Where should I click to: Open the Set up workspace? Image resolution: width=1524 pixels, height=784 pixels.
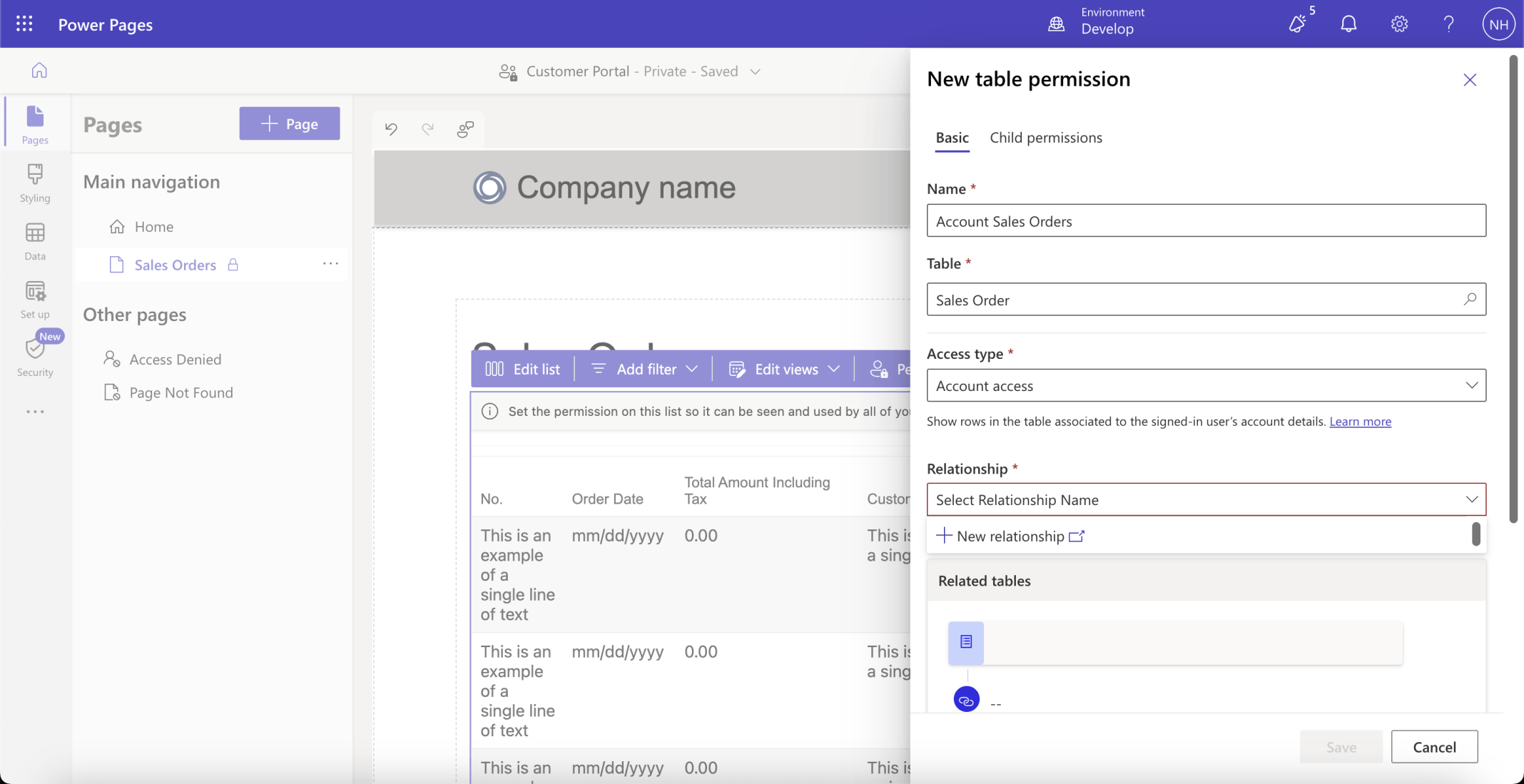(35, 300)
